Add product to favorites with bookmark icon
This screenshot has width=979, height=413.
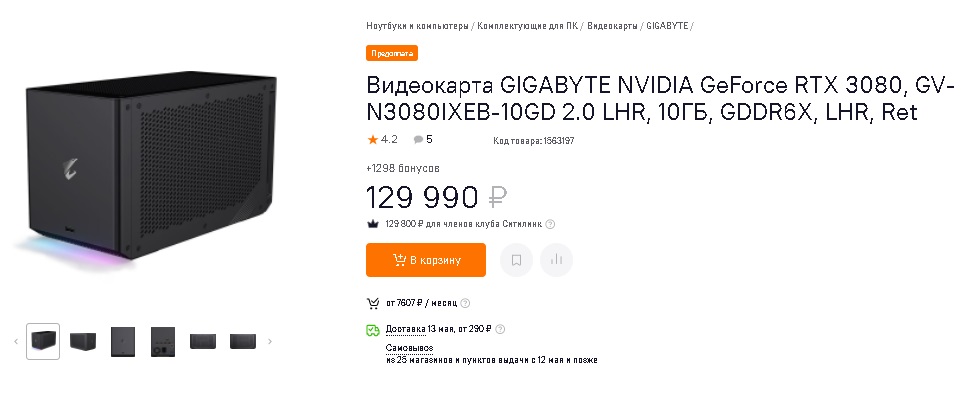516,260
